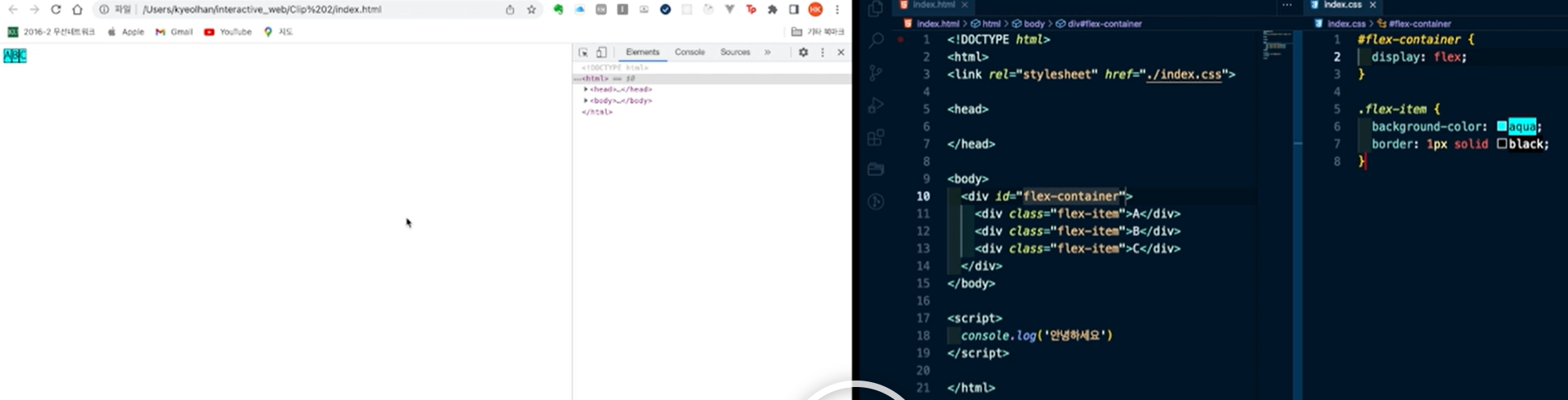Expand the body node in Elements
Screen dimensions: 1568x400
586,101
